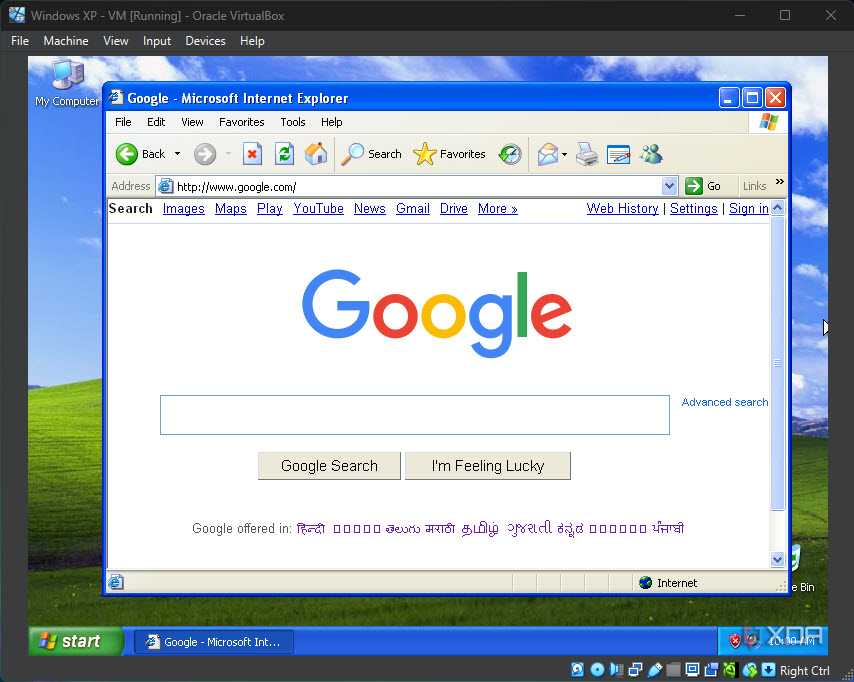The height and width of the screenshot is (682, 854).
Task: Select the My Computer desktop icon
Action: (67, 83)
